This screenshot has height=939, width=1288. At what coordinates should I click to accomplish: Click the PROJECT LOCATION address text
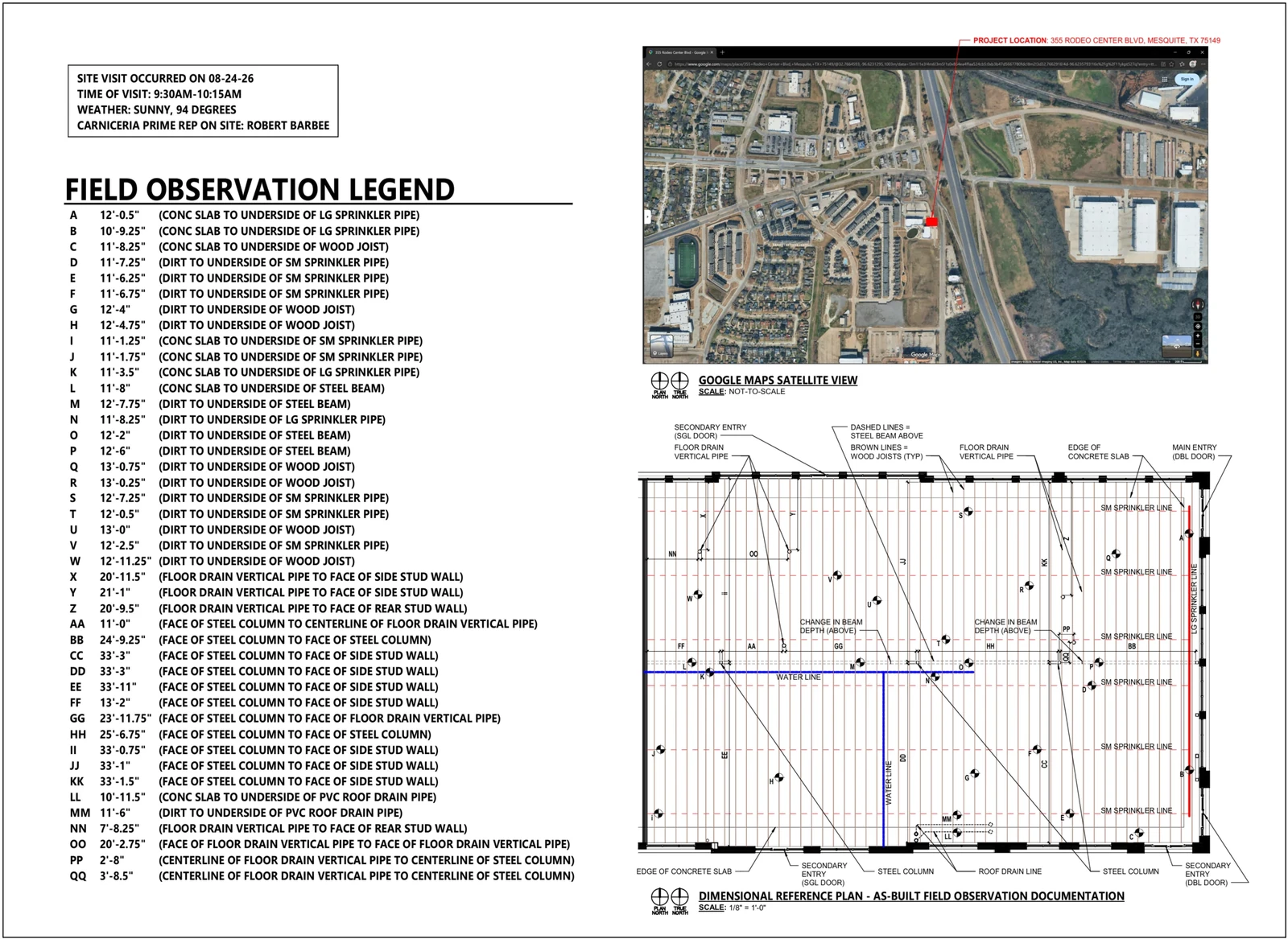pos(1096,40)
